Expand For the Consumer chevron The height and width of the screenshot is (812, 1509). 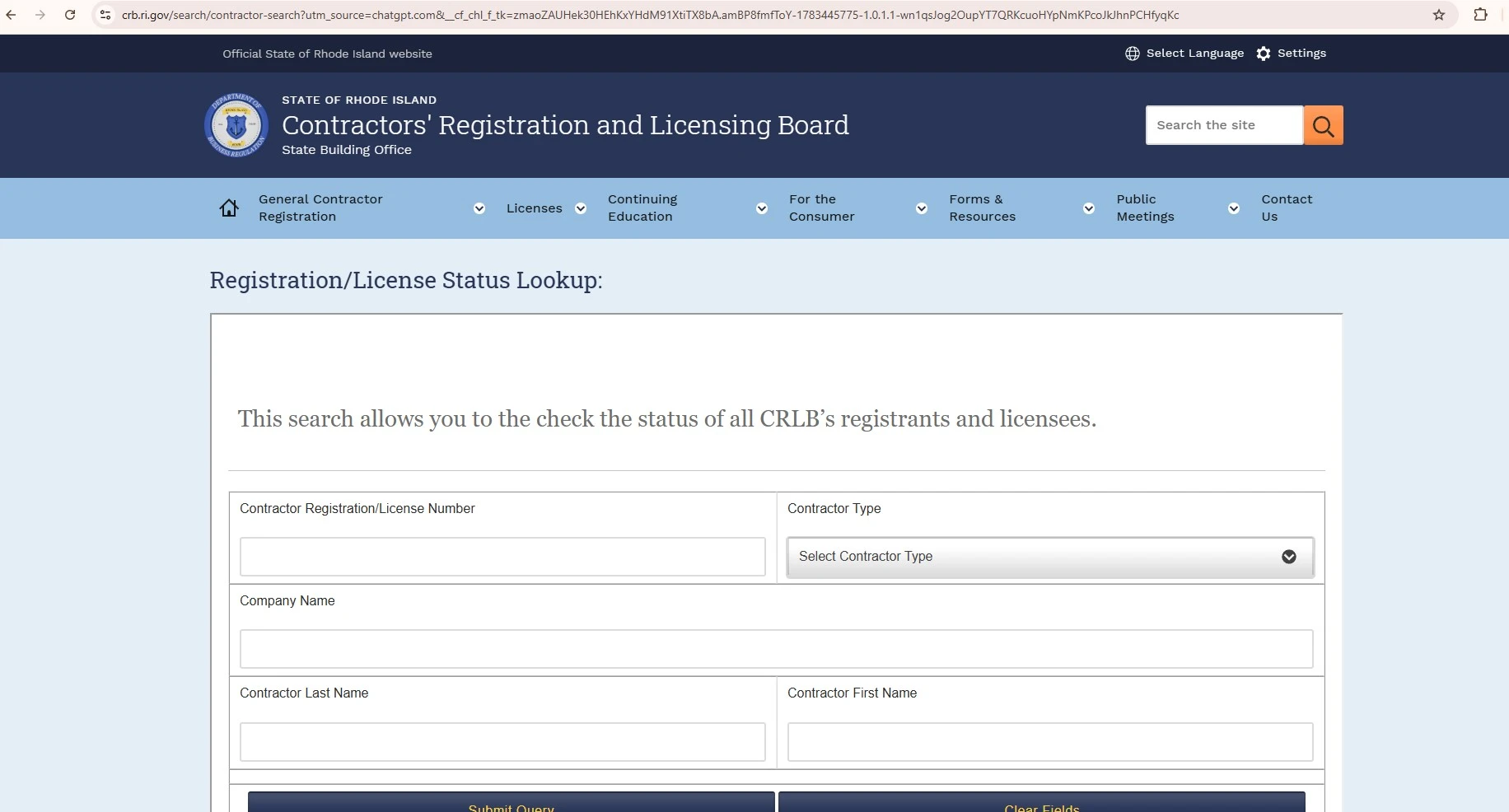coord(922,208)
